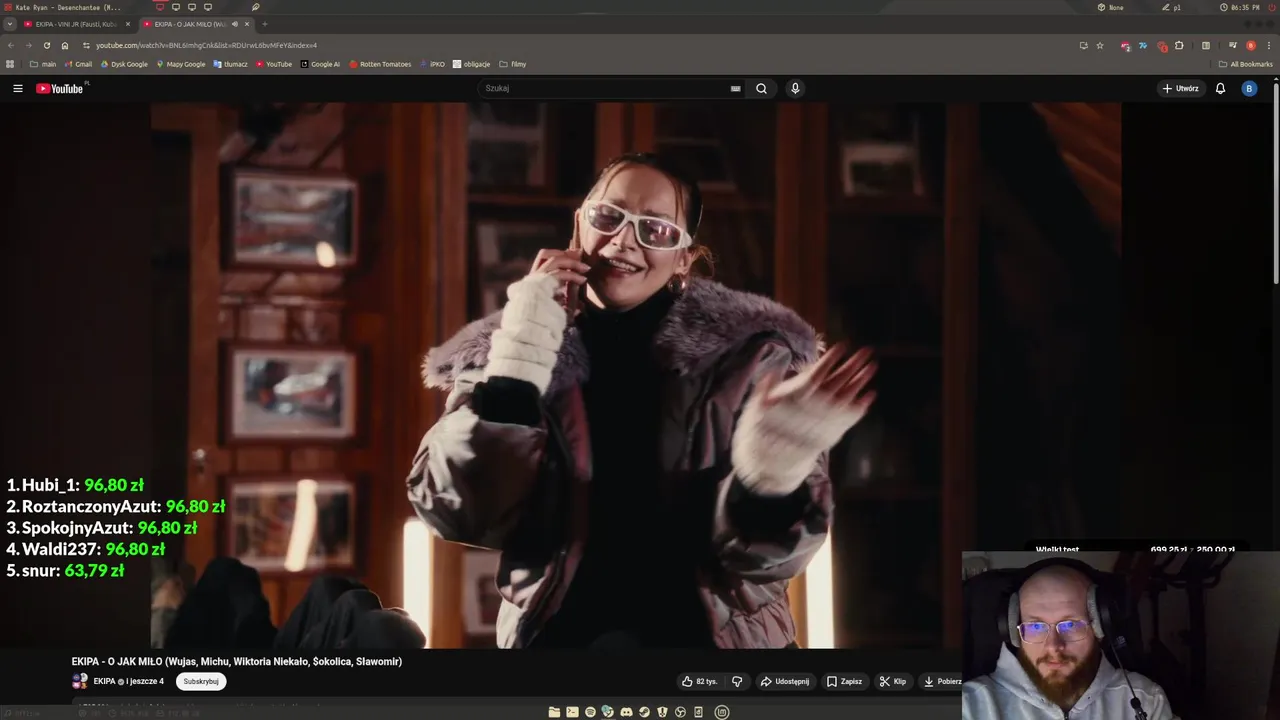Expand the All Bookmarks folder

(1246, 64)
